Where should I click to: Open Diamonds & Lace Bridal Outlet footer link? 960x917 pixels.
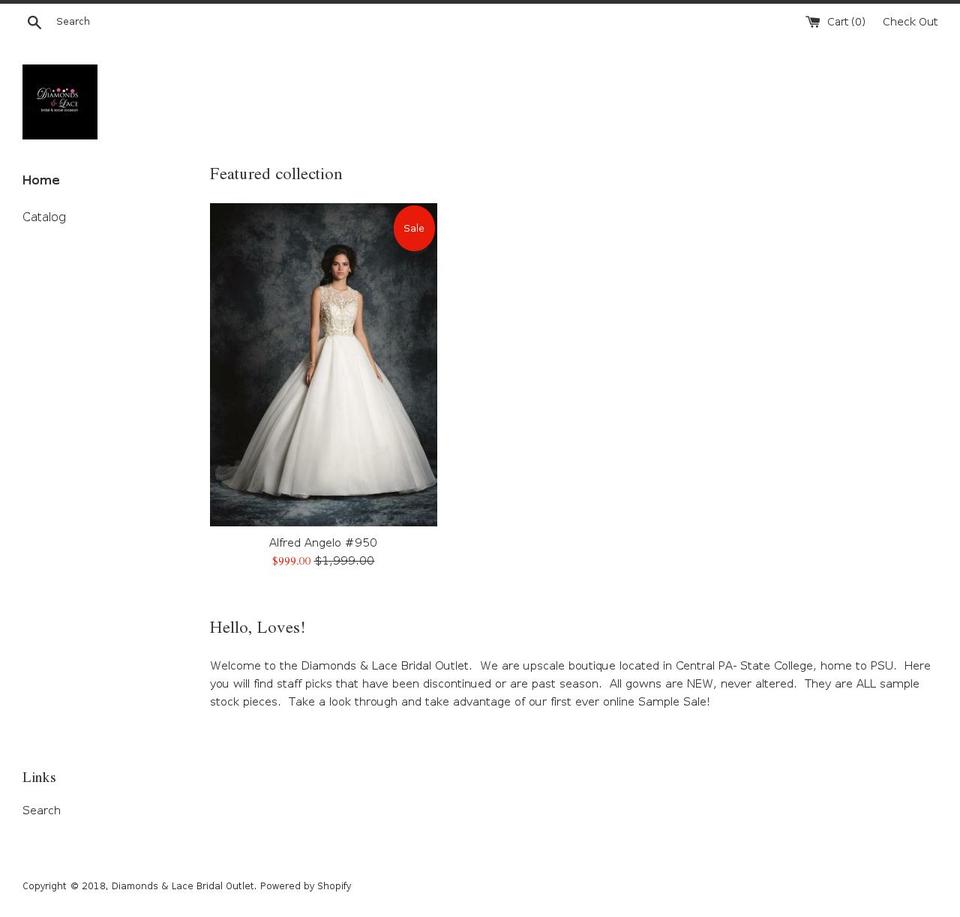182,886
